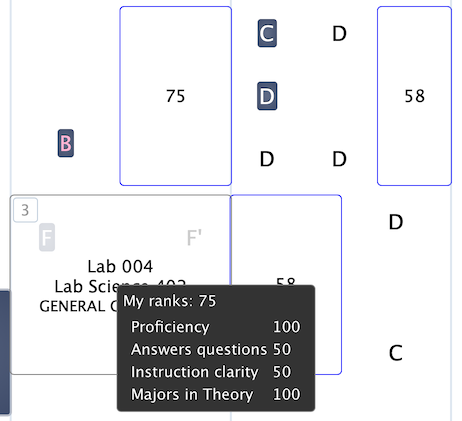Select plain D grade beside the C badge

tap(339, 33)
